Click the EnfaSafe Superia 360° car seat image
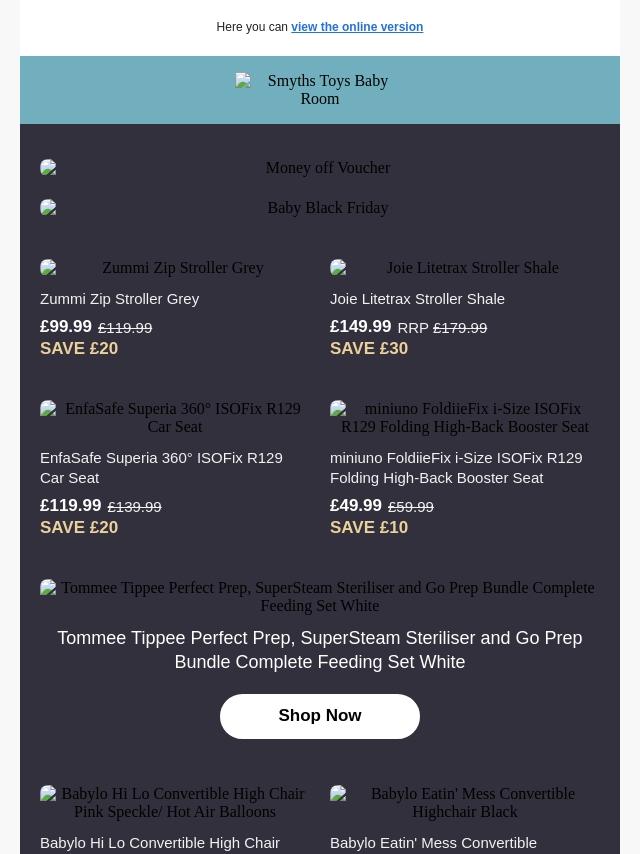 [x=175, y=418]
